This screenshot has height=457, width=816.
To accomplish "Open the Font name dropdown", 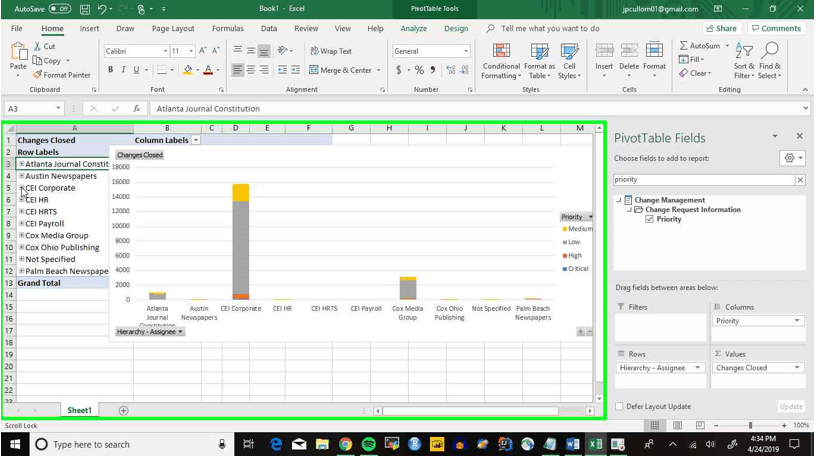I will point(165,51).
